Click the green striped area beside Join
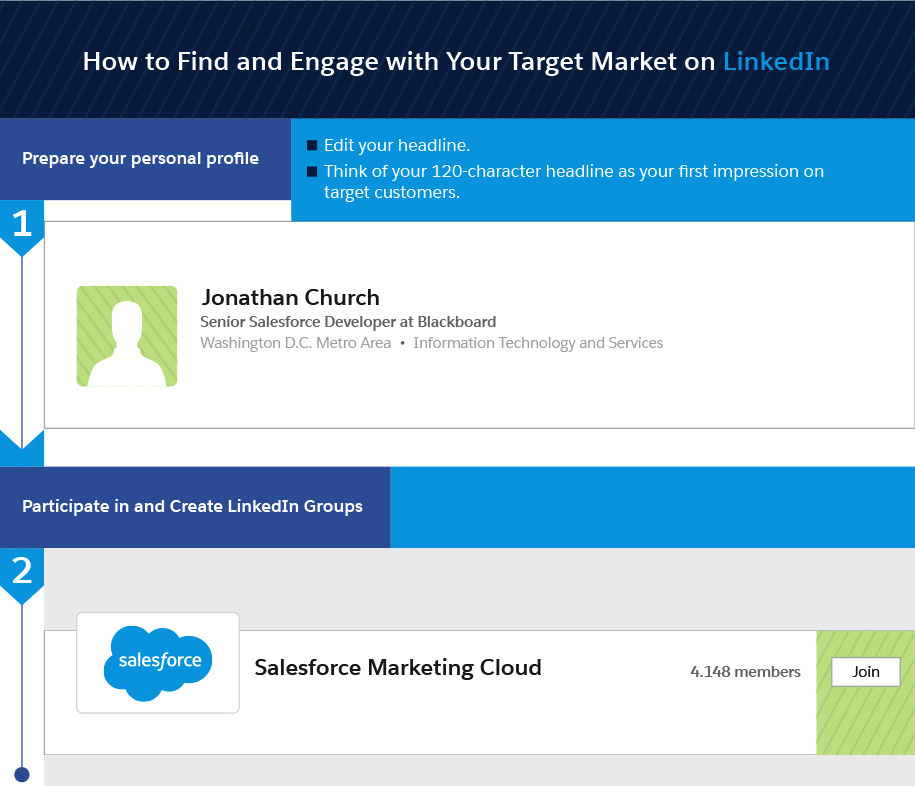This screenshot has height=786, width=915. pos(865,725)
